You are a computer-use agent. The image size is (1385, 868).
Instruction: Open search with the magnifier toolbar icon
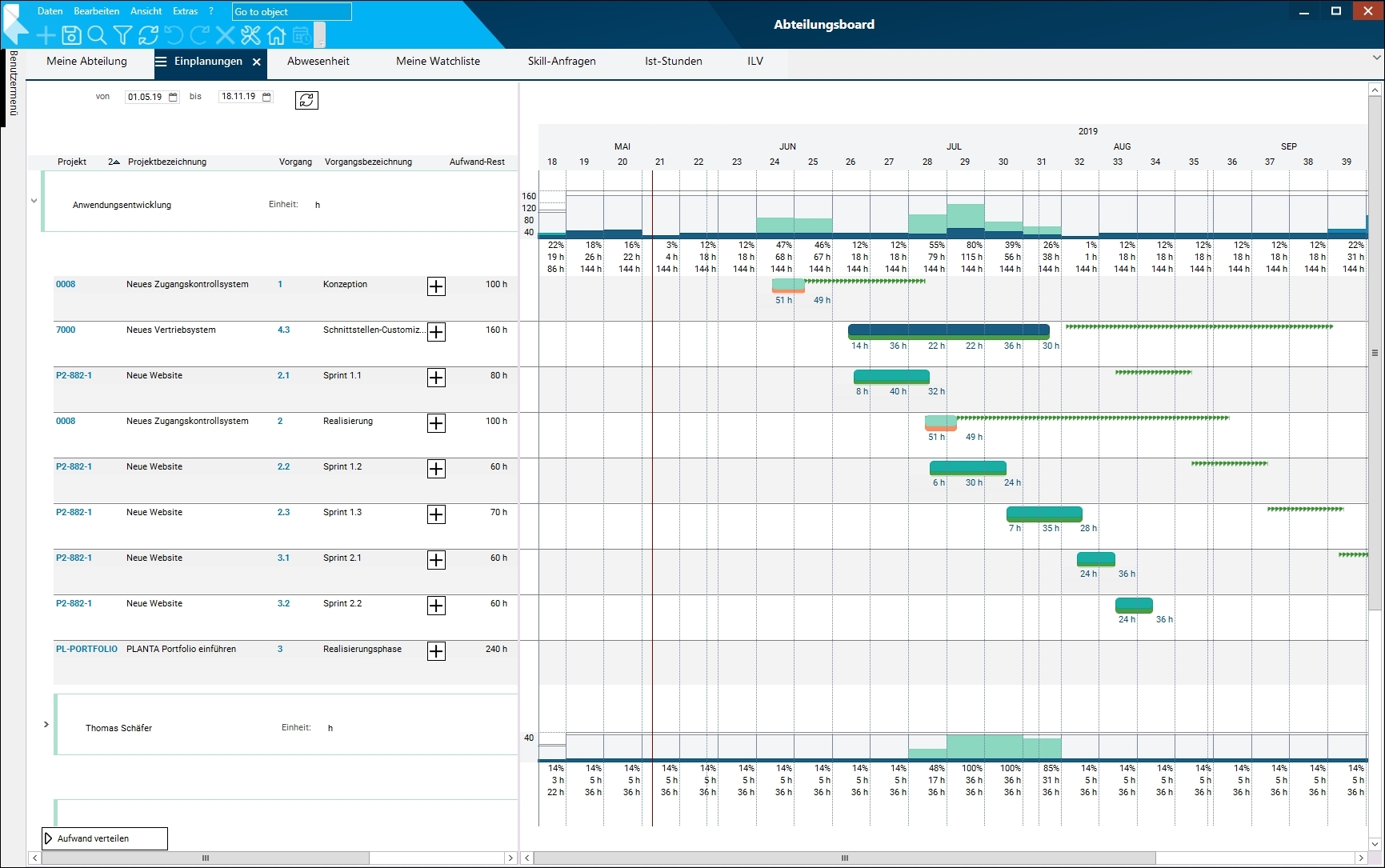[97, 35]
